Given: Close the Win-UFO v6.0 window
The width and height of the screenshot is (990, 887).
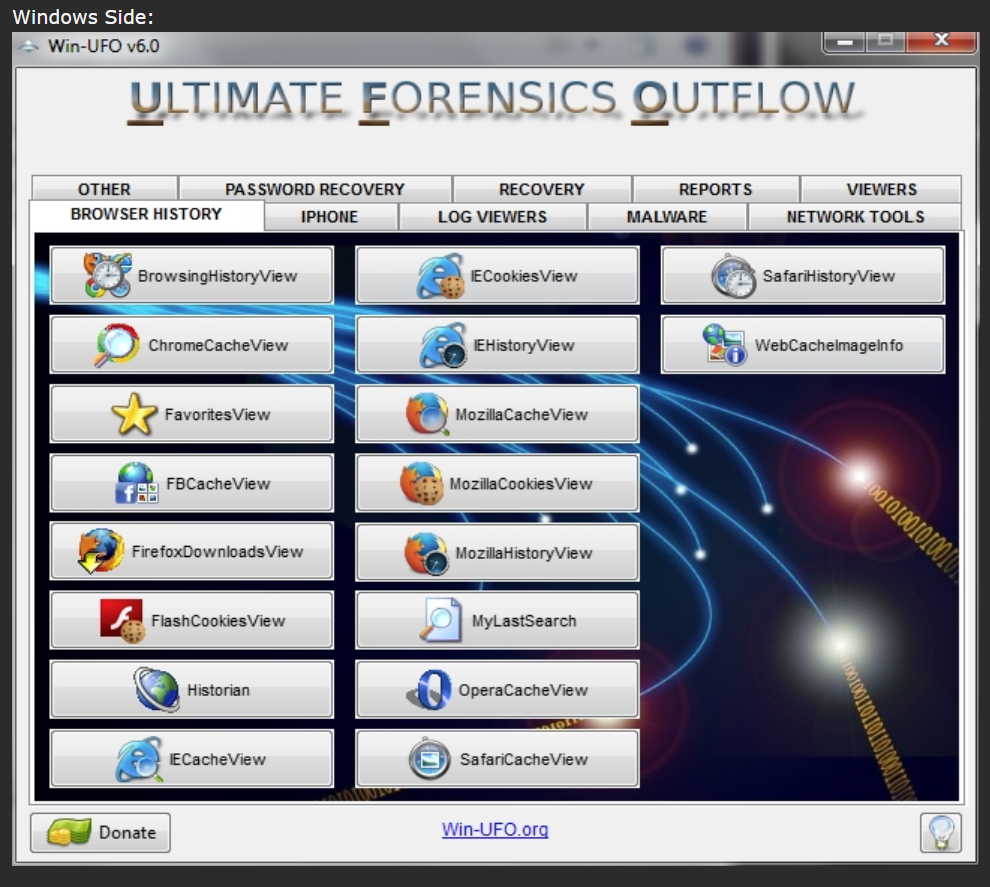Looking at the screenshot, I should tap(941, 40).
